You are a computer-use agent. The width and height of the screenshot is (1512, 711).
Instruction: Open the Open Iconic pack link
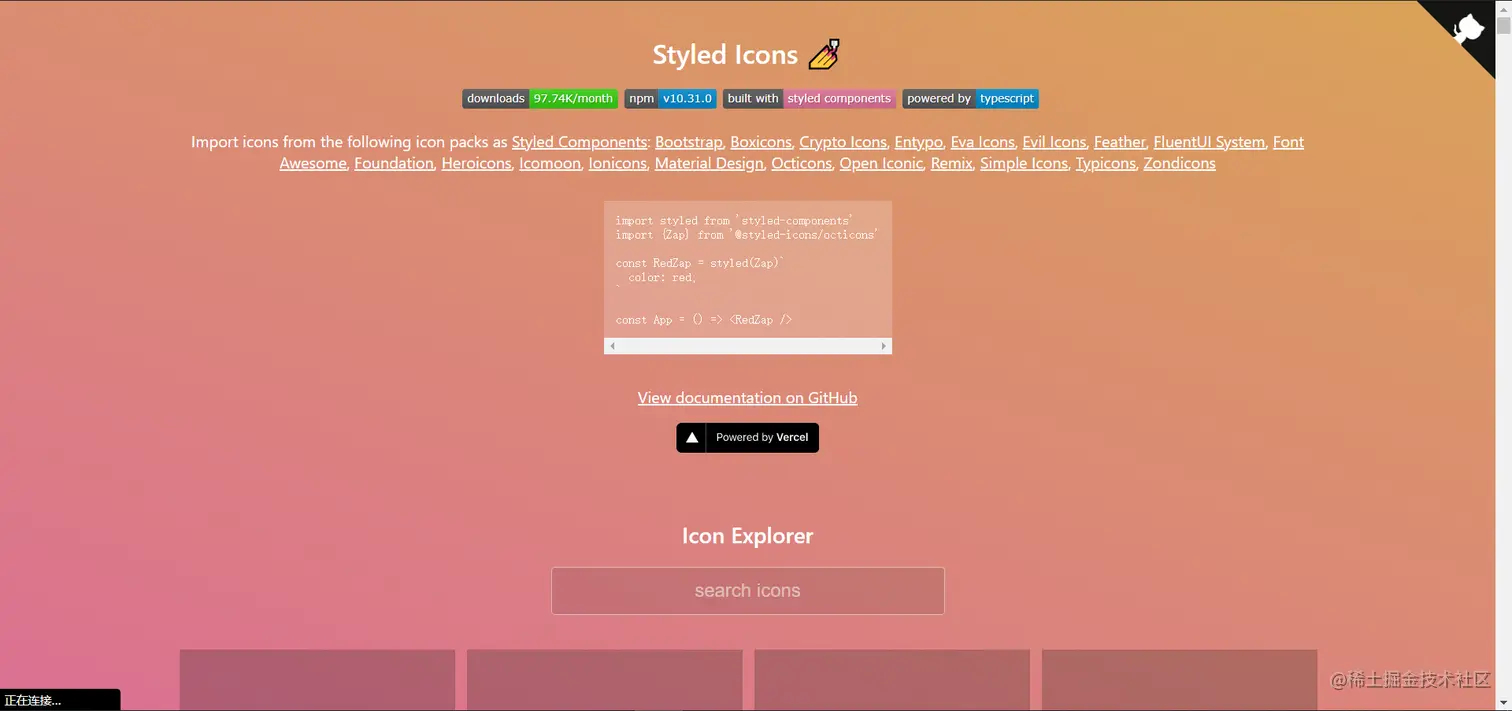click(880, 163)
